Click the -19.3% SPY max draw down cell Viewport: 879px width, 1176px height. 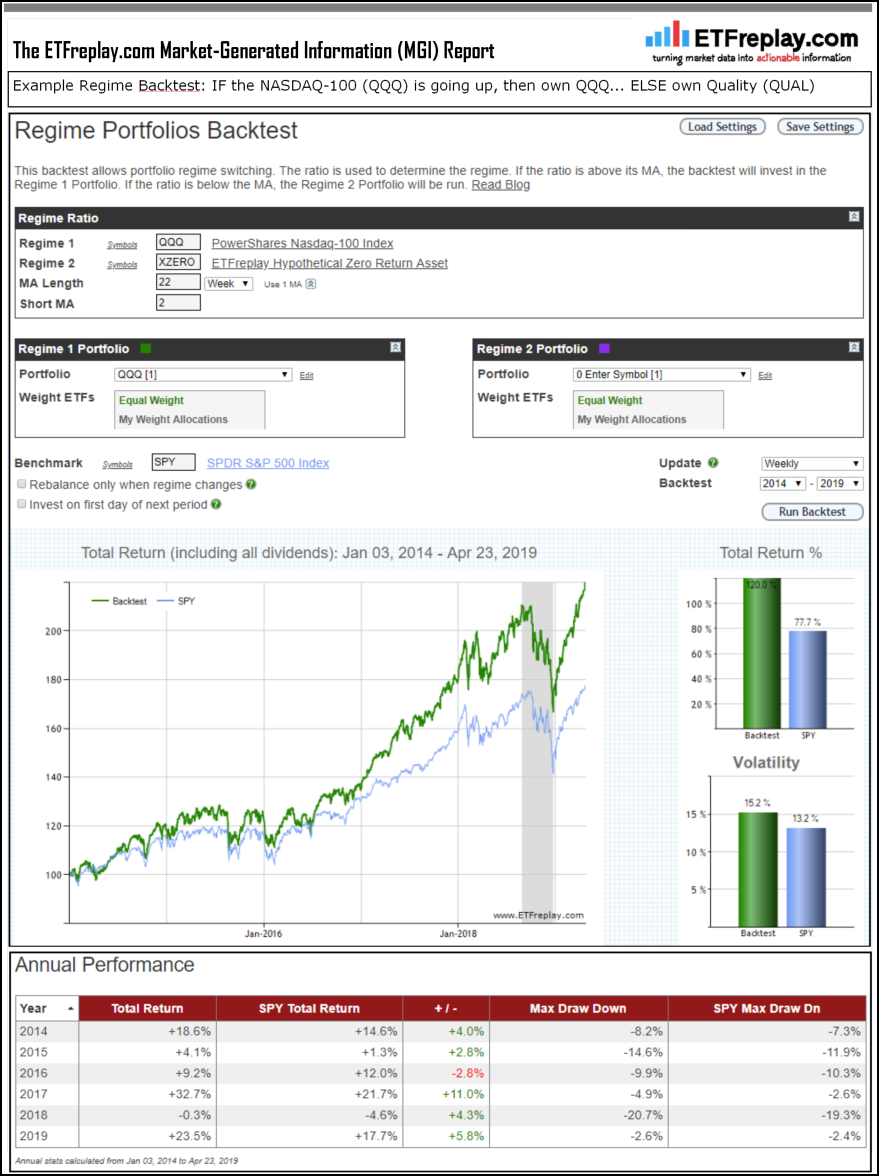tap(766, 1115)
